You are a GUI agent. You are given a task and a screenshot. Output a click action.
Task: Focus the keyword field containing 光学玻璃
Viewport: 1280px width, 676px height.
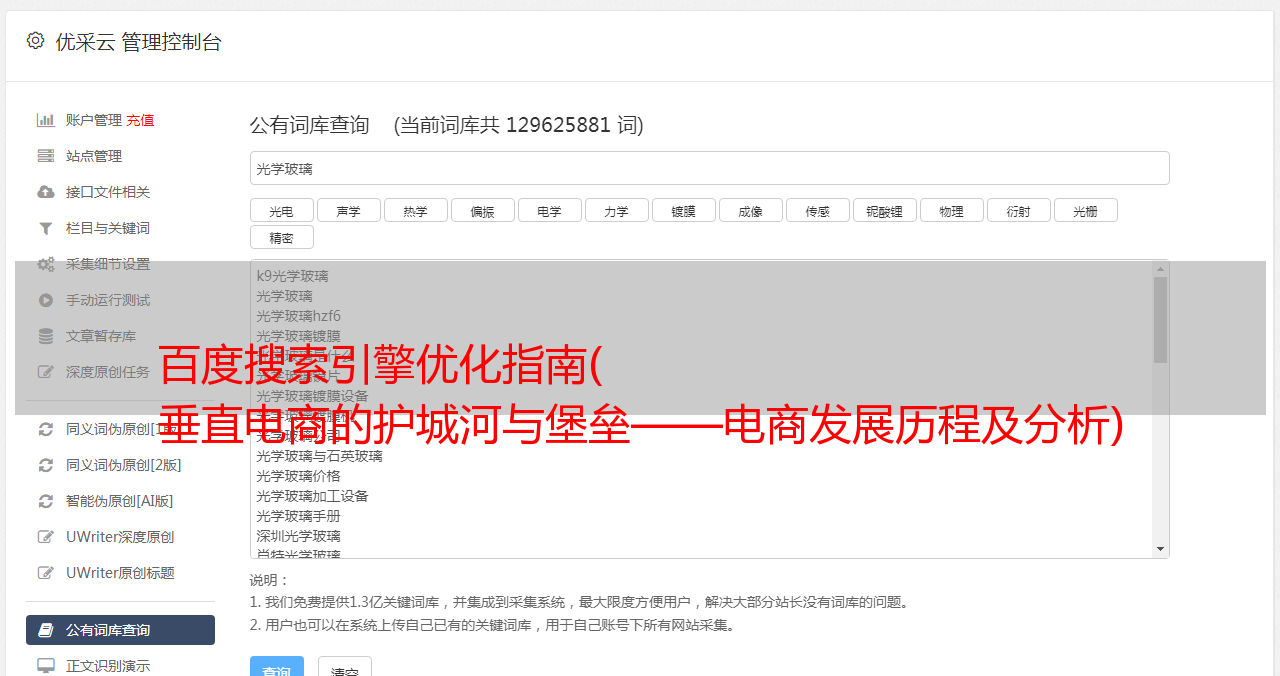(x=709, y=168)
